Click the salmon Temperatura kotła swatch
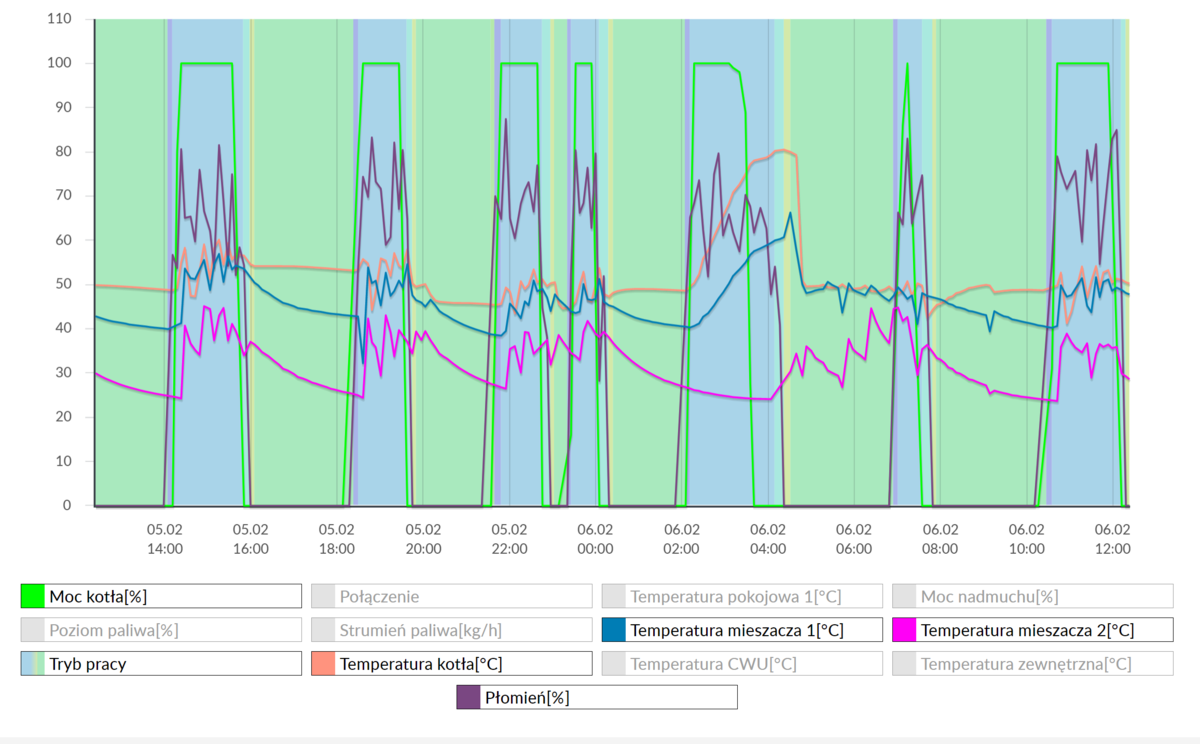 [323, 663]
